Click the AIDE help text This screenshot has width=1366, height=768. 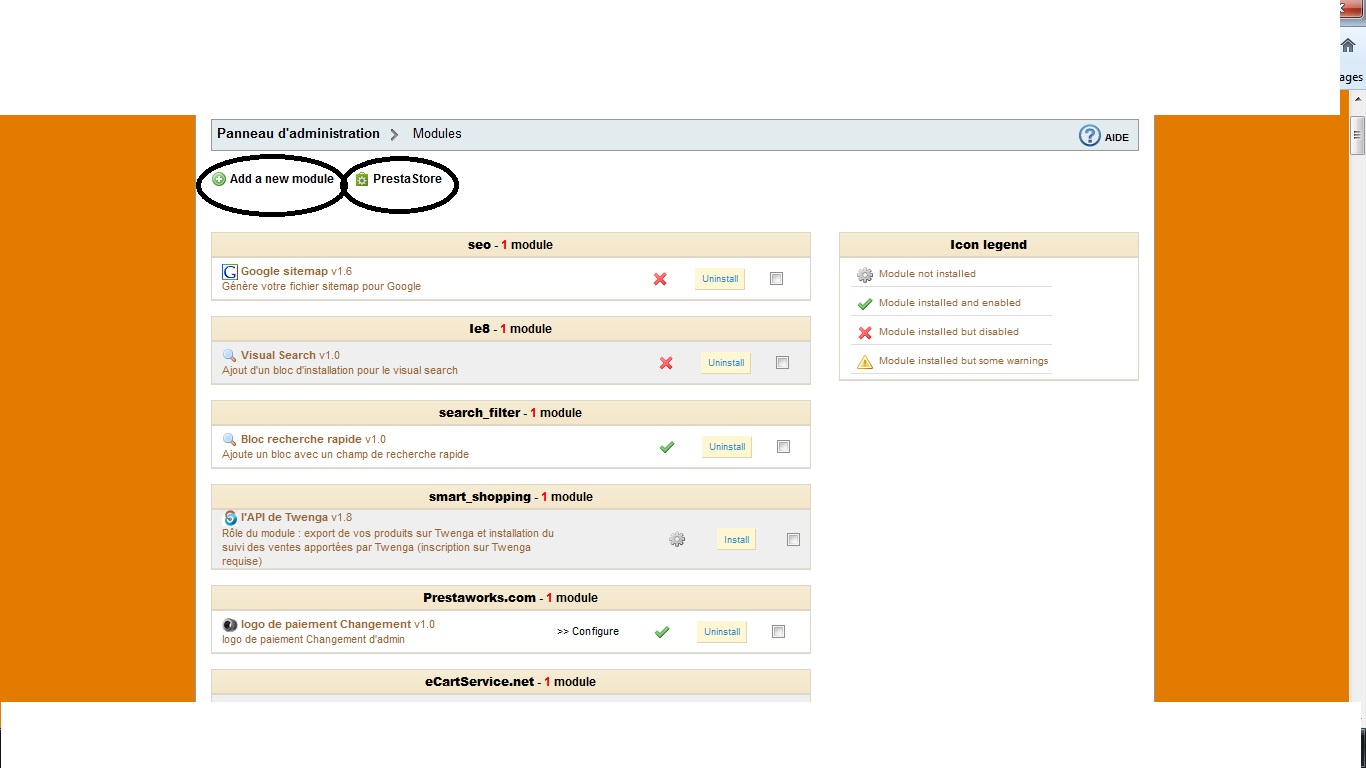click(x=1117, y=138)
